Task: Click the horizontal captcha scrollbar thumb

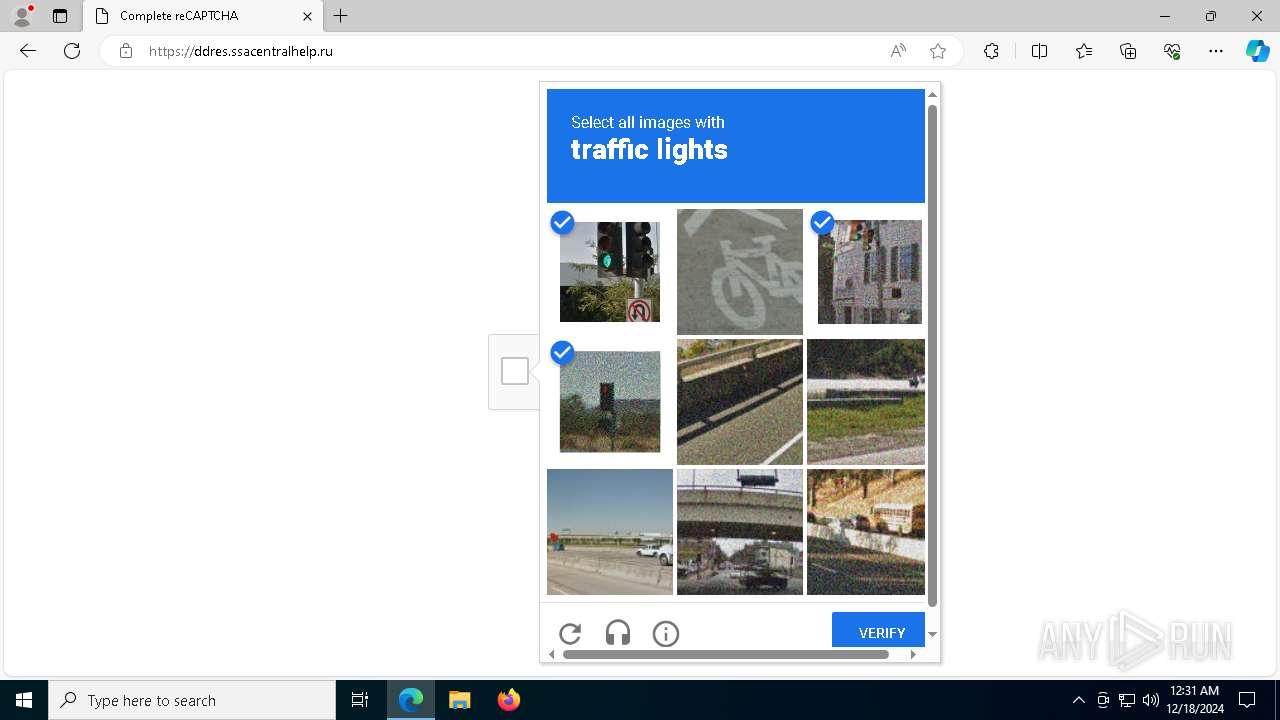Action: [x=726, y=654]
